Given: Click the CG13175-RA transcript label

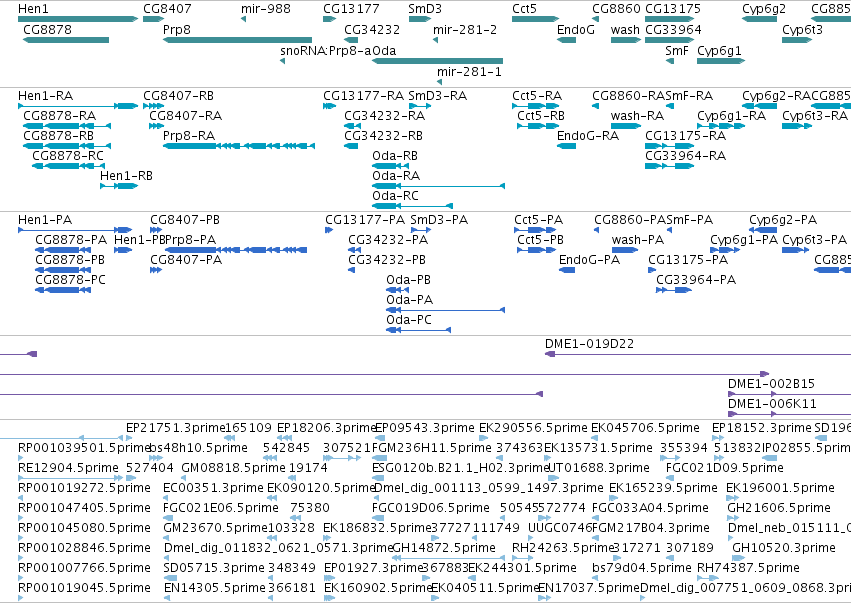Looking at the screenshot, I should click(685, 136).
